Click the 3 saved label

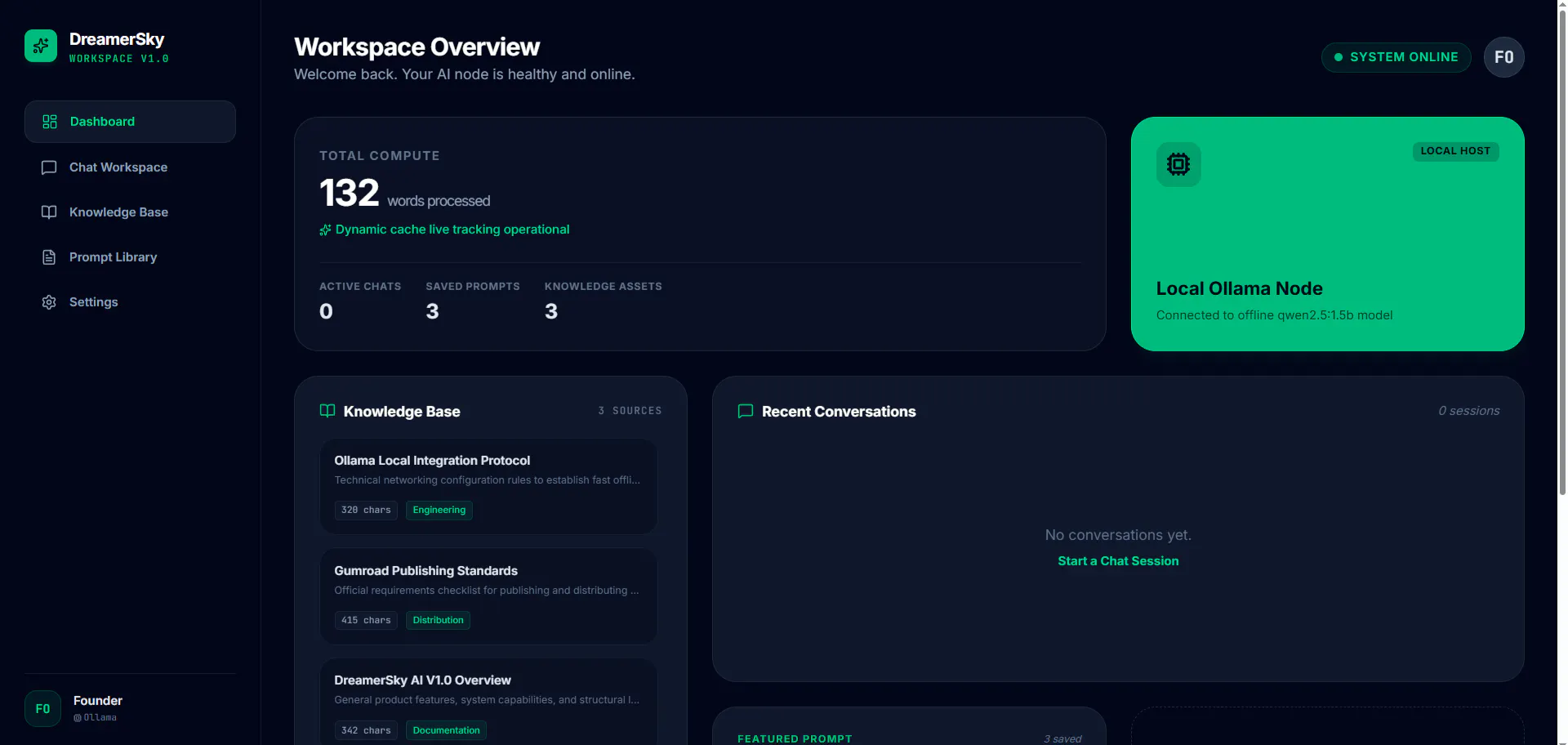pyautogui.click(x=1062, y=738)
